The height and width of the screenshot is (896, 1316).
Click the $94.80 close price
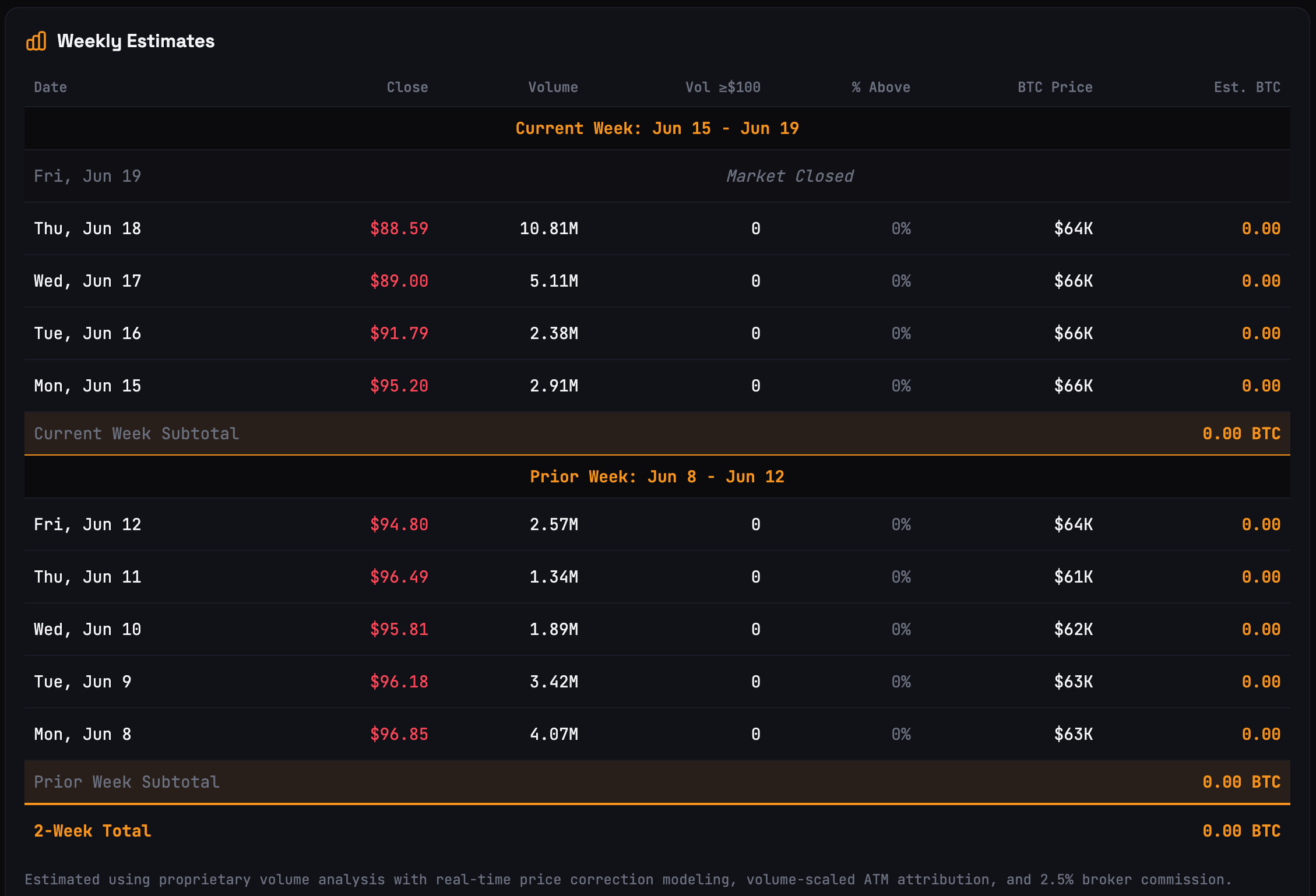pos(399,524)
